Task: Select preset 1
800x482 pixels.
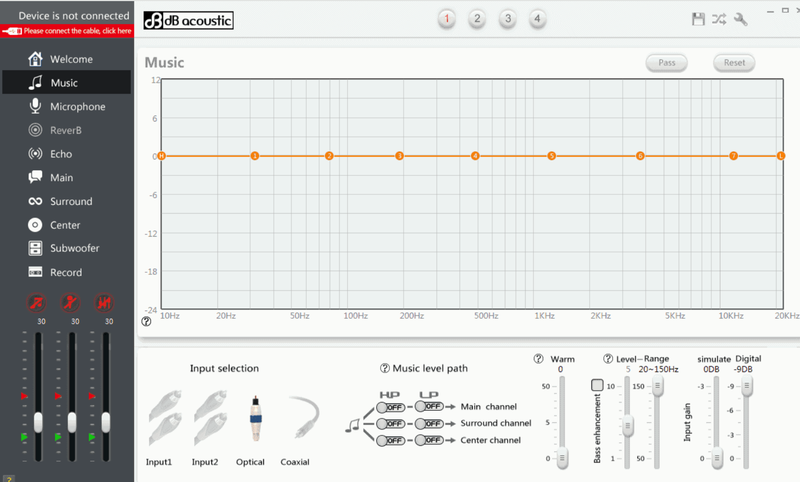Action: tap(446, 19)
